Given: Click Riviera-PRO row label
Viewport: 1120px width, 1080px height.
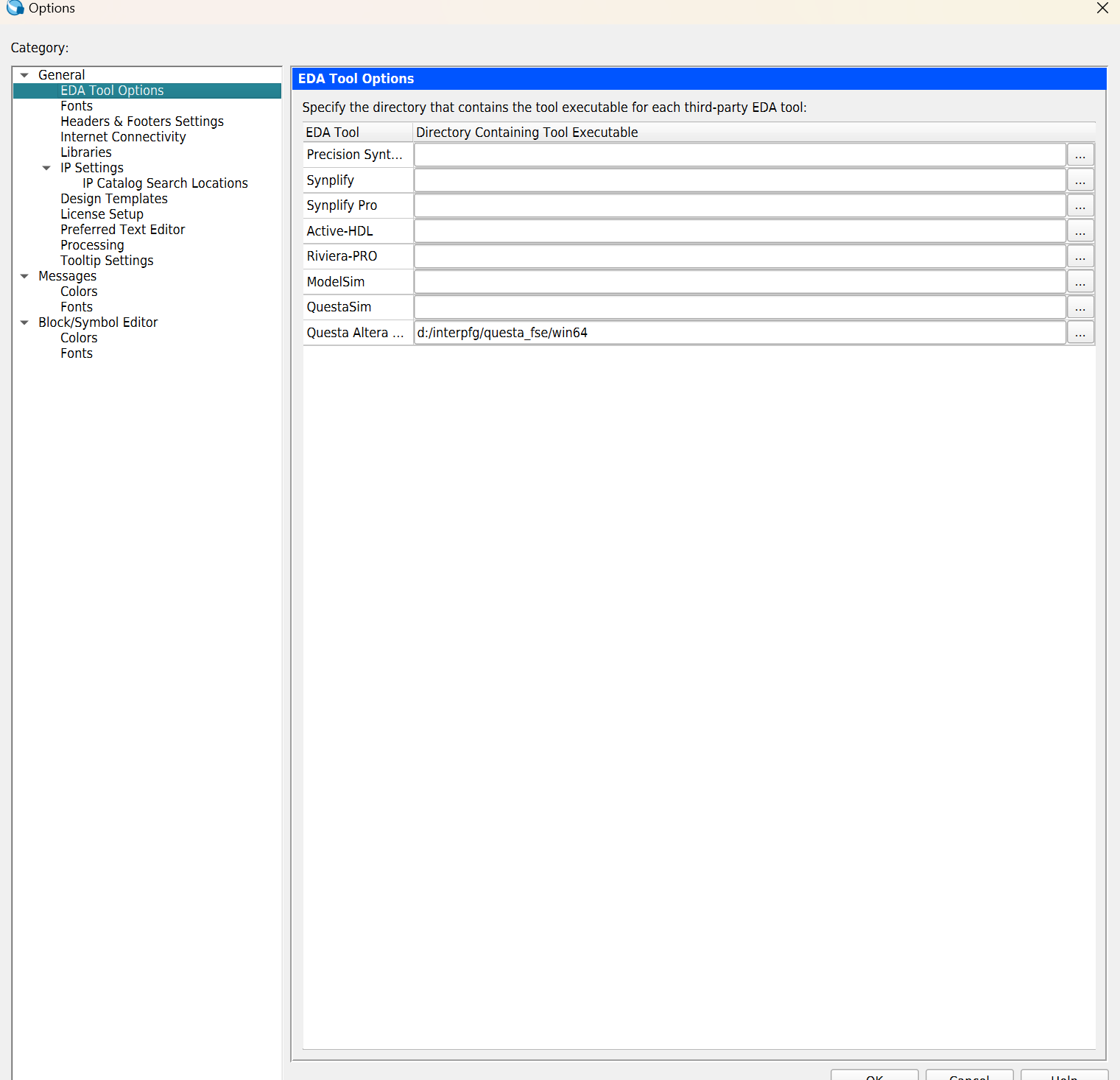Looking at the screenshot, I should click(342, 256).
